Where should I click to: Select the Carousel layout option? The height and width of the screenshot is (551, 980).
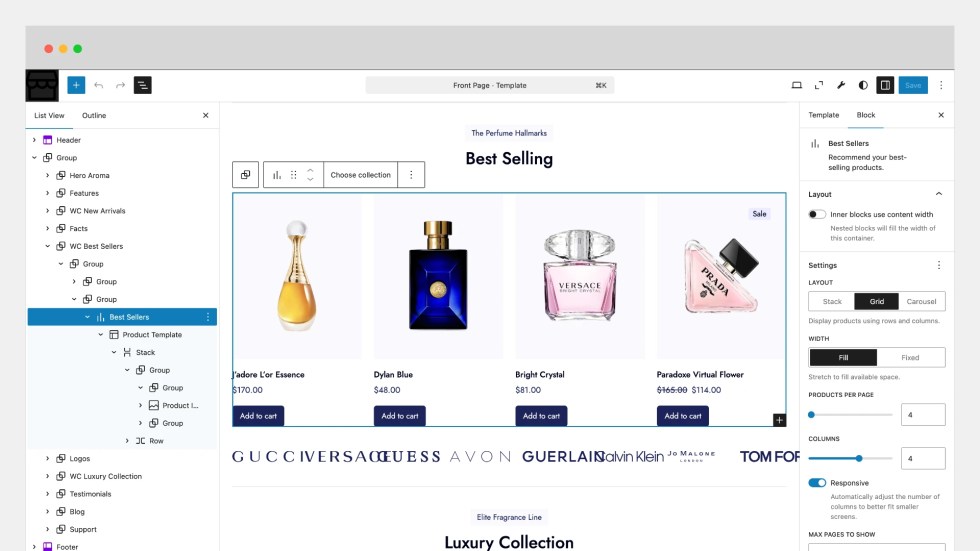[921, 301]
